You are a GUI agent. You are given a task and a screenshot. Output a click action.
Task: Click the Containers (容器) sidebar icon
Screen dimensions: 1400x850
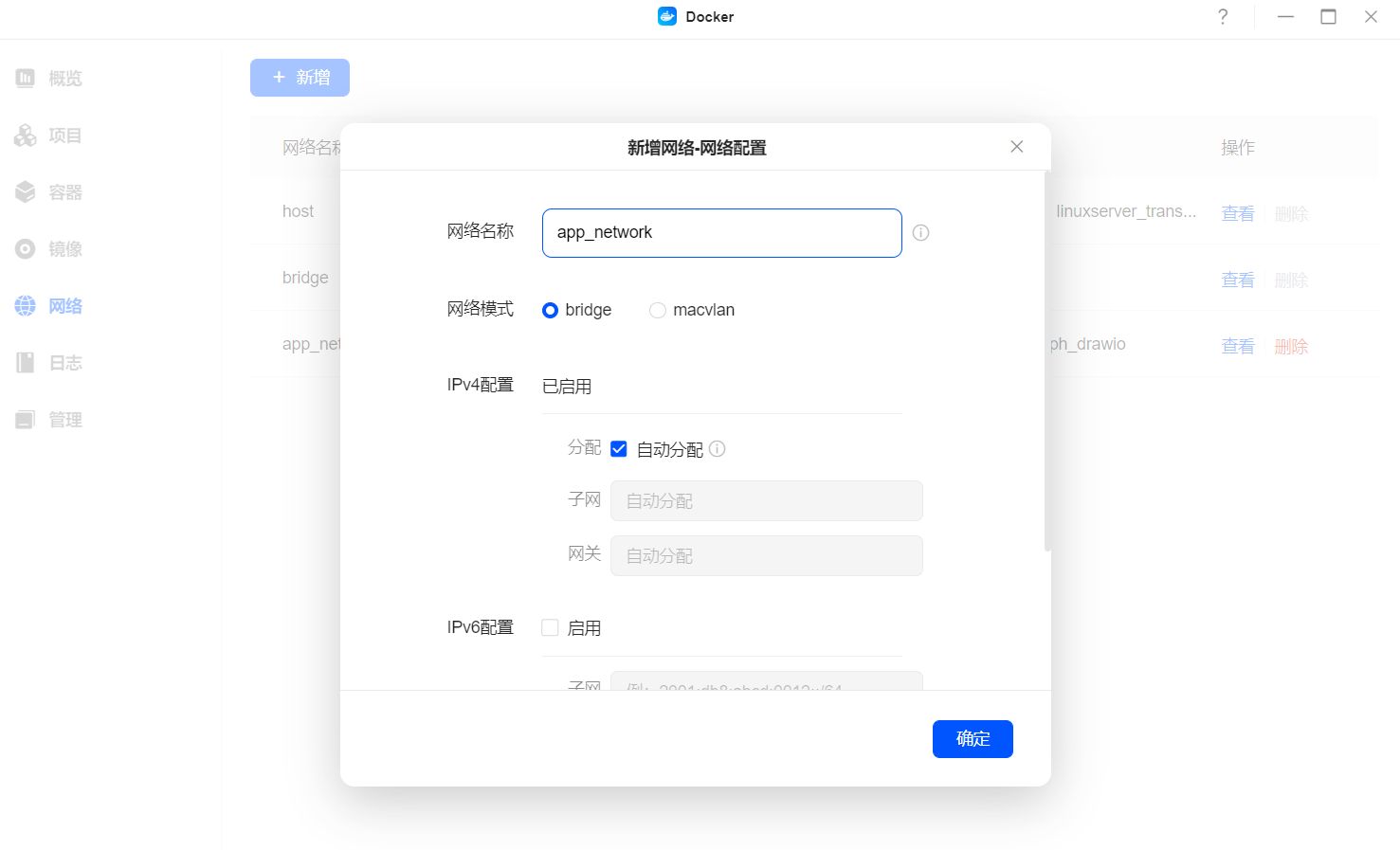(x=26, y=192)
